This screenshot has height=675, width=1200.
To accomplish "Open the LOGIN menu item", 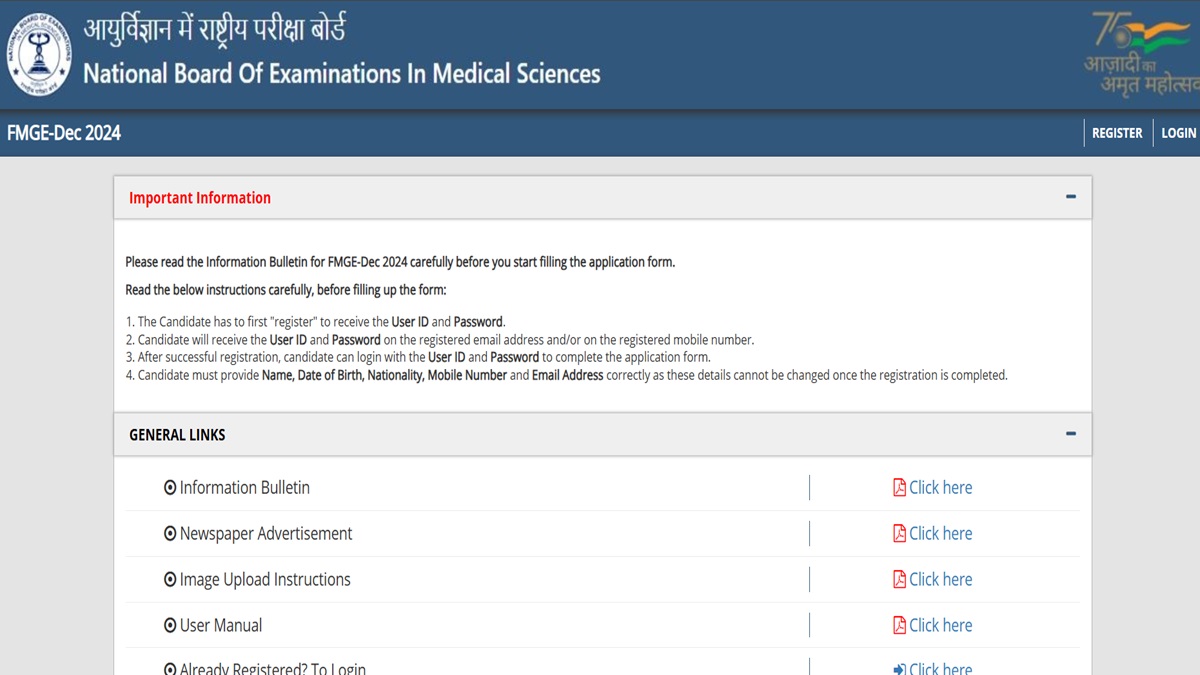I will [x=1179, y=133].
